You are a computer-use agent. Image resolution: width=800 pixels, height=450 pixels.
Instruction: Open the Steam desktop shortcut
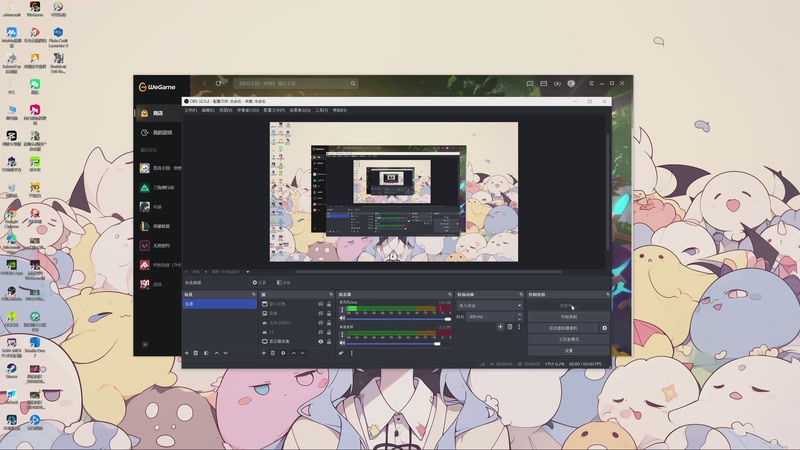click(11, 371)
